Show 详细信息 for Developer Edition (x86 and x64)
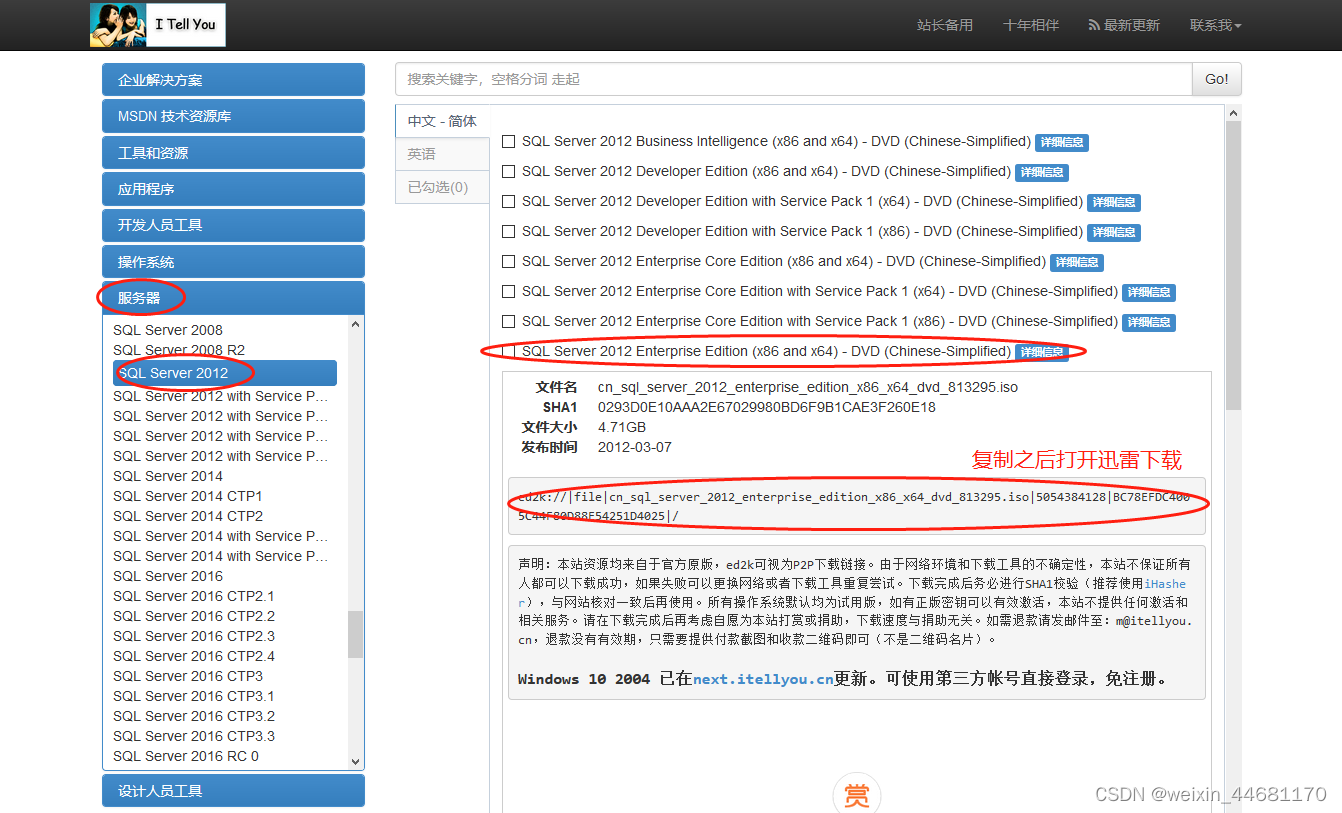The height and width of the screenshot is (813, 1342). pyautogui.click(x=1041, y=172)
